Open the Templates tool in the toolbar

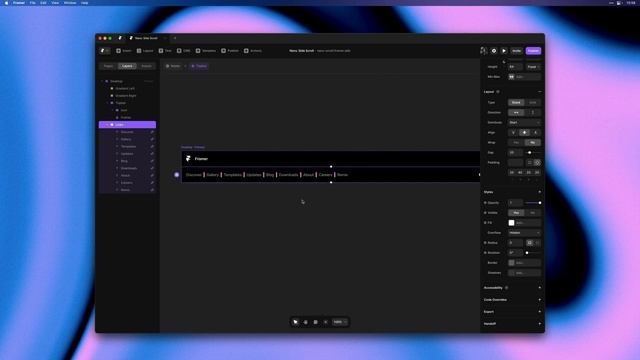(206, 51)
